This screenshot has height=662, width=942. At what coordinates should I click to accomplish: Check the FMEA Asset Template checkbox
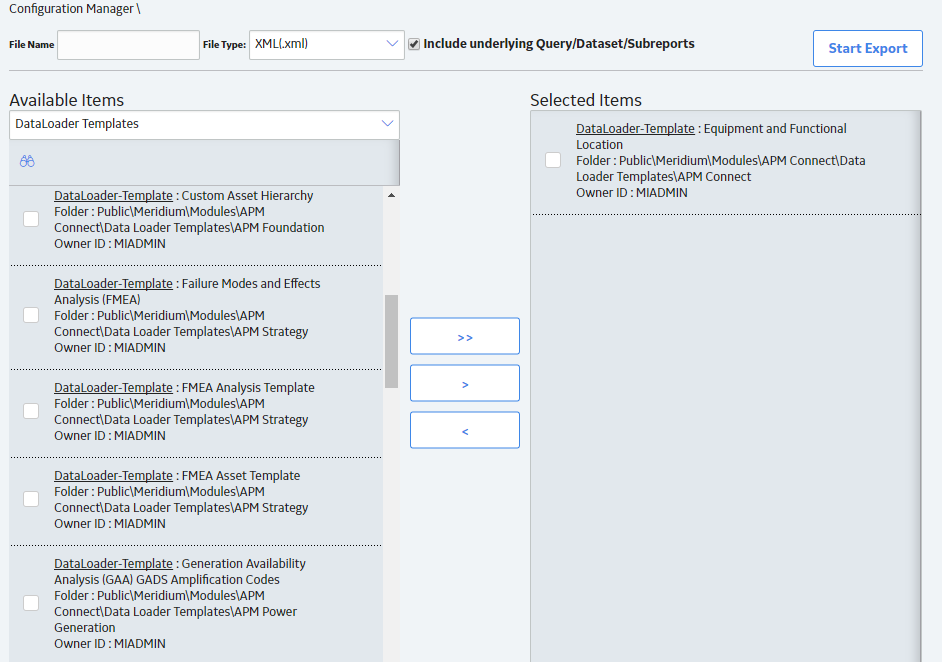(31, 499)
